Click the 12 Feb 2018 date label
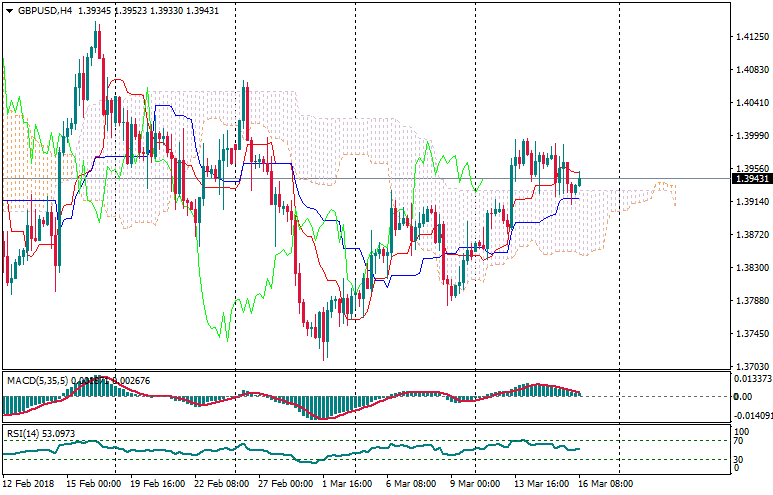This screenshot has width=773, height=495. tap(29, 482)
